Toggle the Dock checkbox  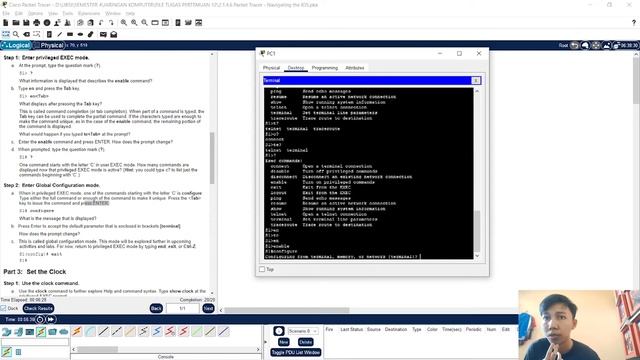(x=3, y=308)
